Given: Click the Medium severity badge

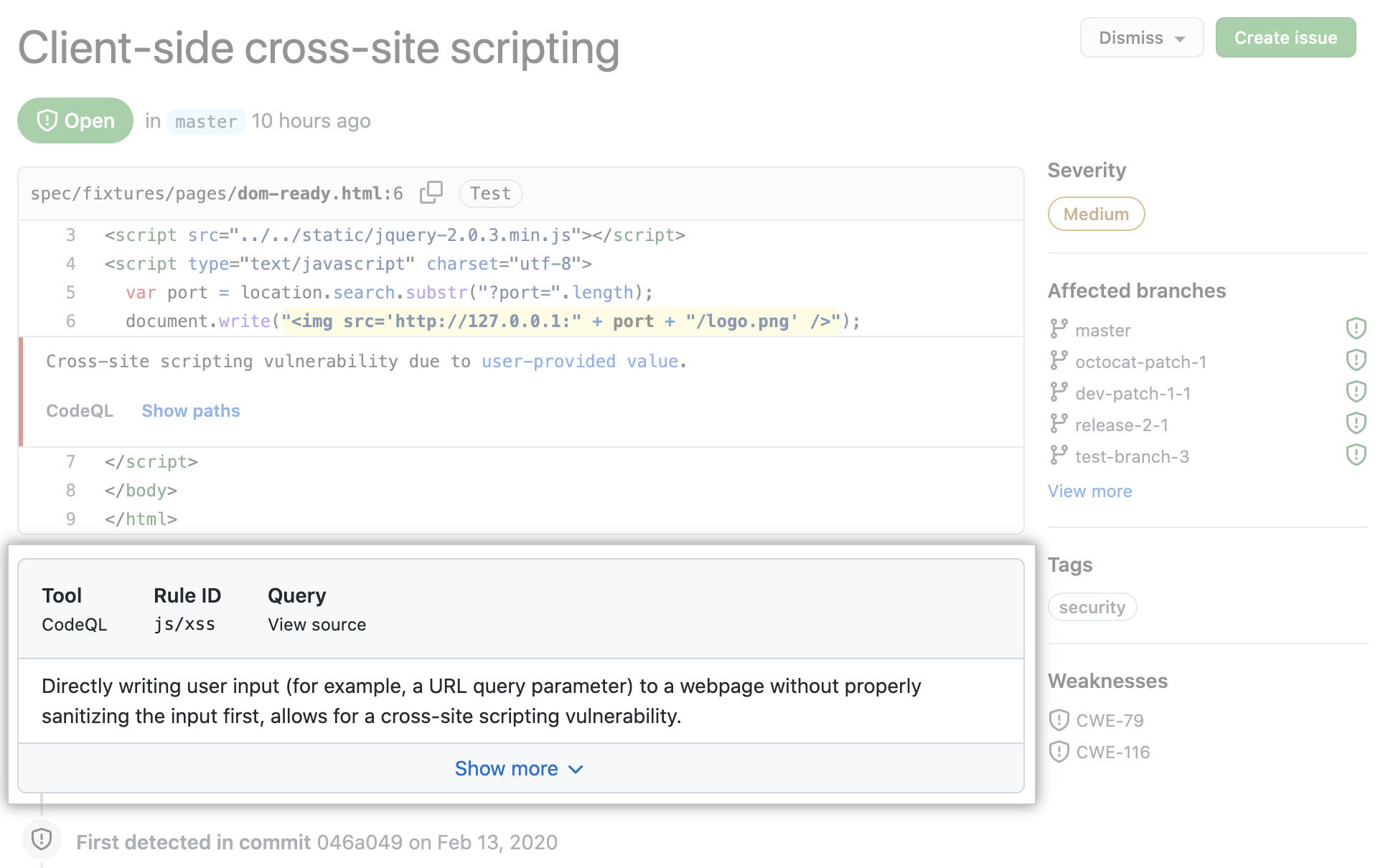Looking at the screenshot, I should click(x=1096, y=214).
